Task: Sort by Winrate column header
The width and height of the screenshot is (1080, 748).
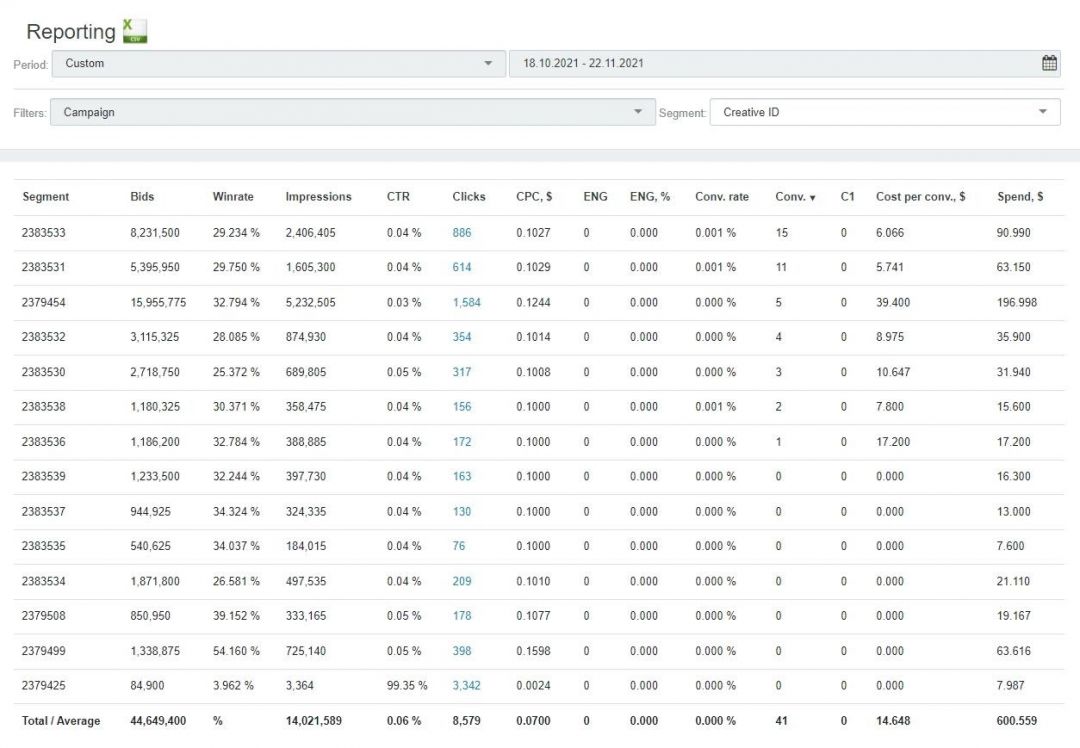Action: [234, 197]
